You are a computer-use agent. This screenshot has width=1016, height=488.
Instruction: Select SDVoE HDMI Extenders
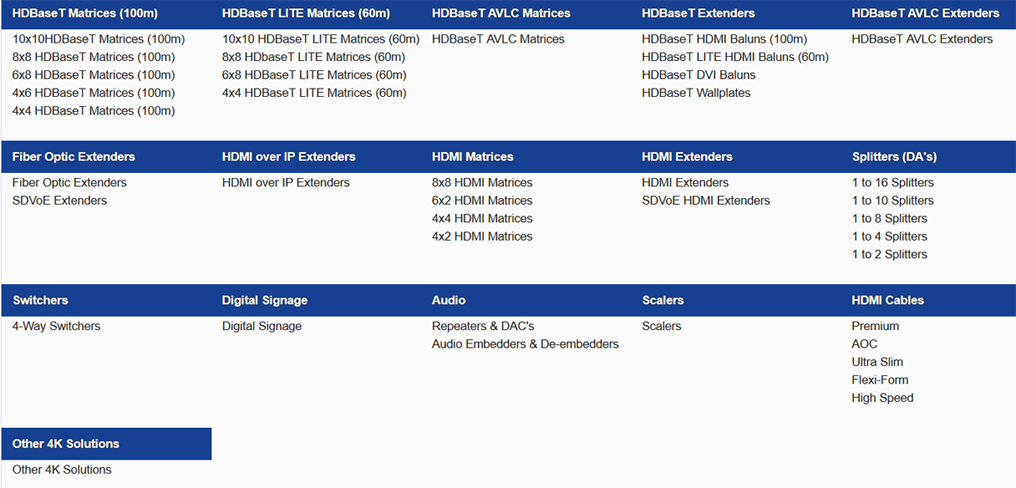click(x=706, y=200)
